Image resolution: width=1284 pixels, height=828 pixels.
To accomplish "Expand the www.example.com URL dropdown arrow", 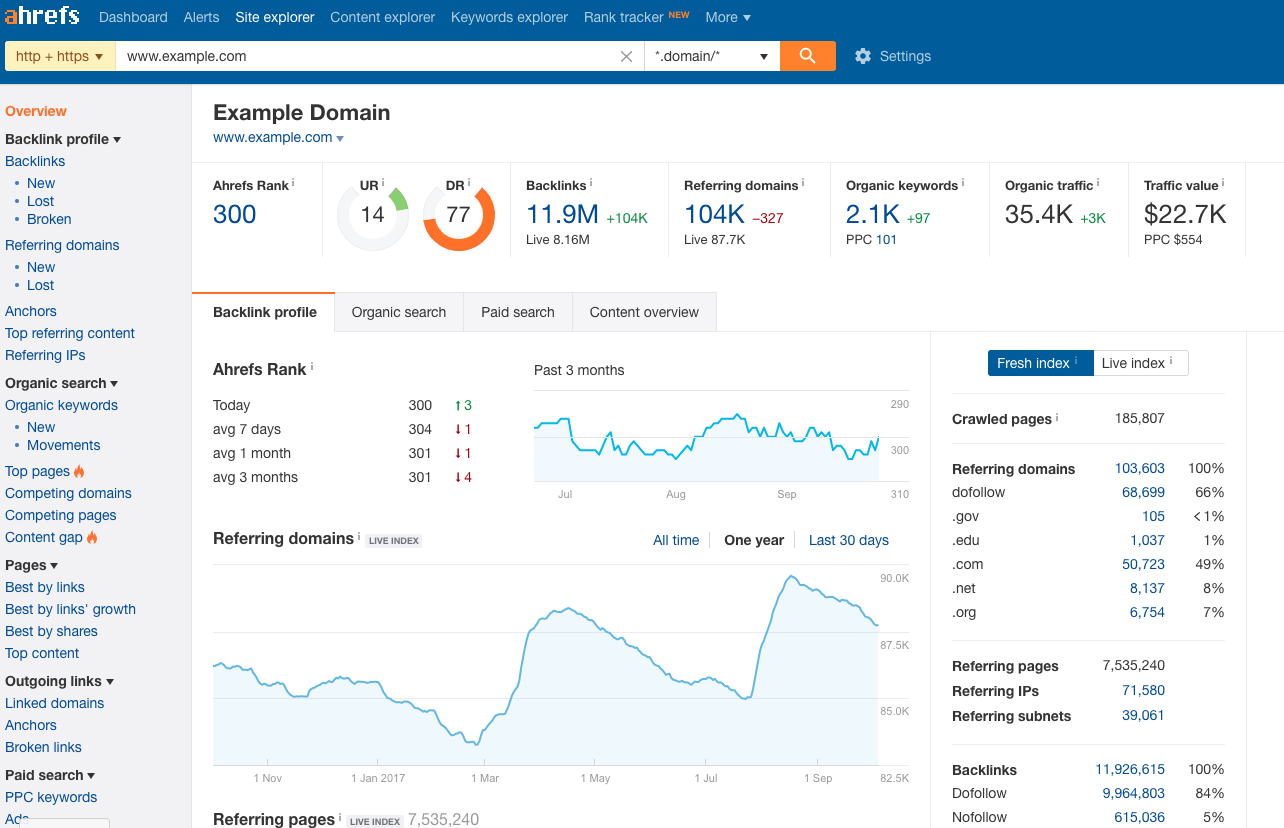I will 340,139.
